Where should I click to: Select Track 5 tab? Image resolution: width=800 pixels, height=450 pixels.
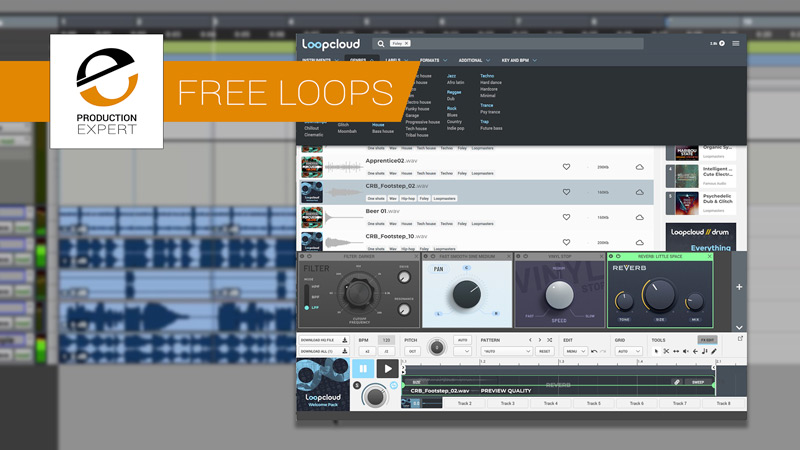pos(593,403)
